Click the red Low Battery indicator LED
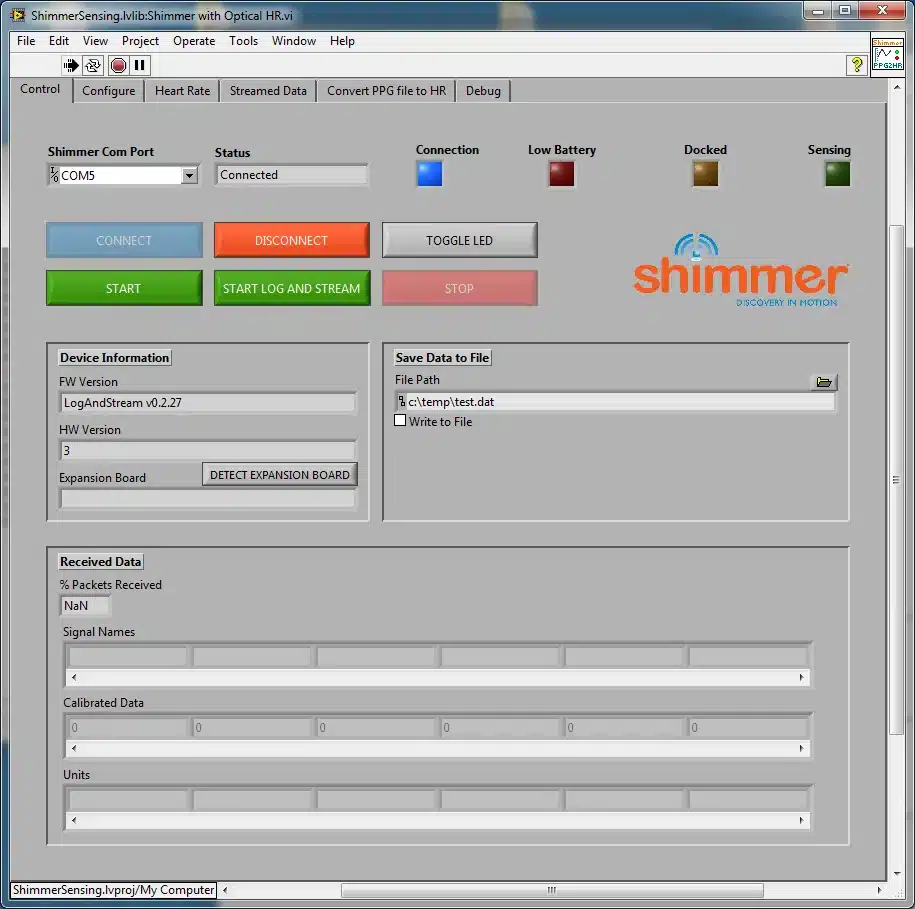Screen dimensions: 915x909 (x=561, y=174)
